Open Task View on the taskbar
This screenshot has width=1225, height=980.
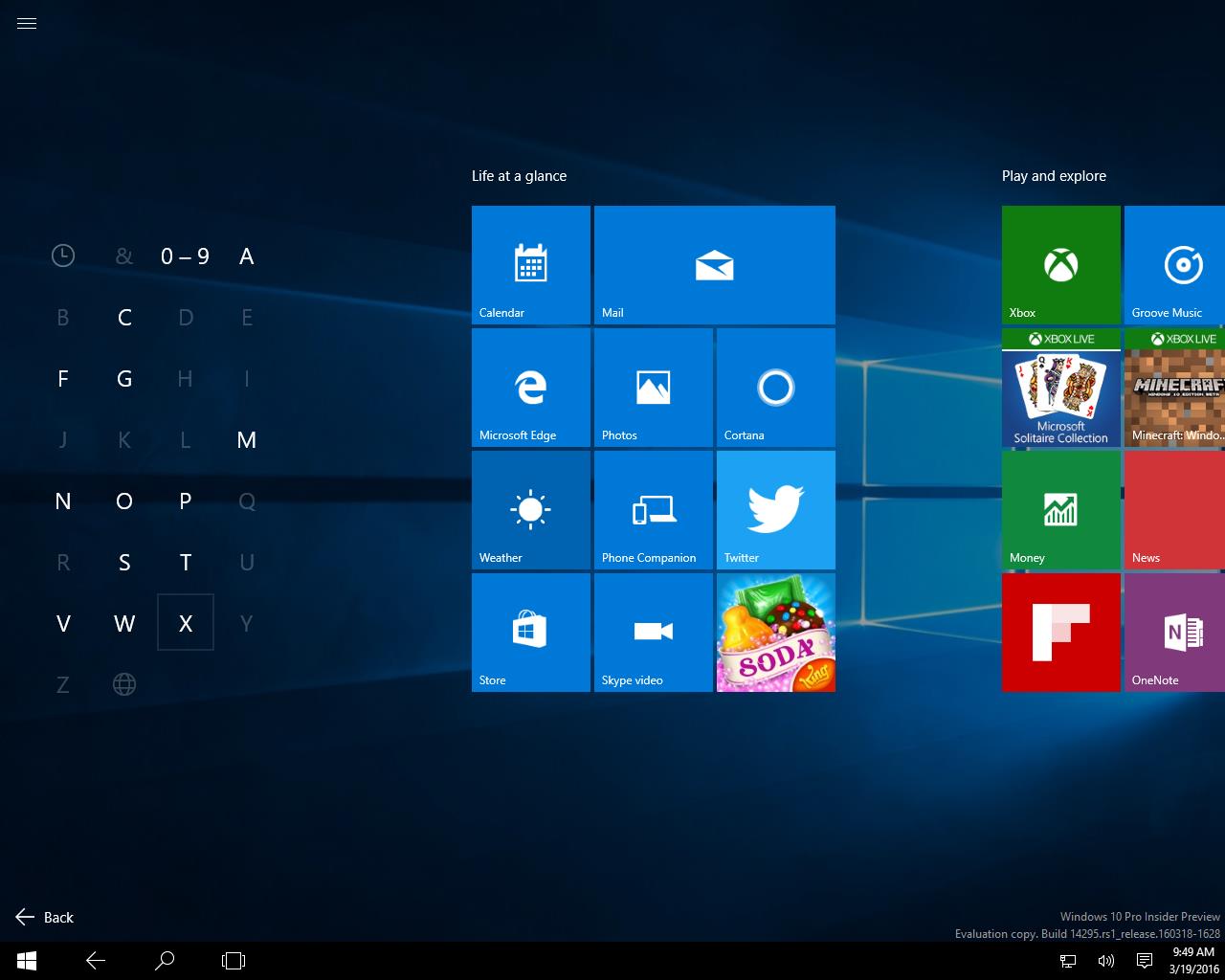click(234, 961)
